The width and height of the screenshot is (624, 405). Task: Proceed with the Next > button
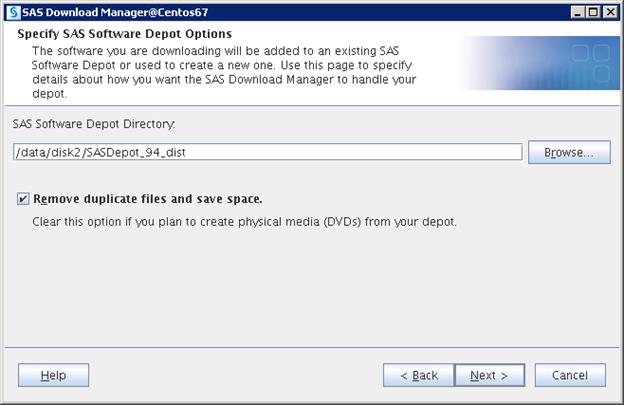pyautogui.click(x=489, y=375)
